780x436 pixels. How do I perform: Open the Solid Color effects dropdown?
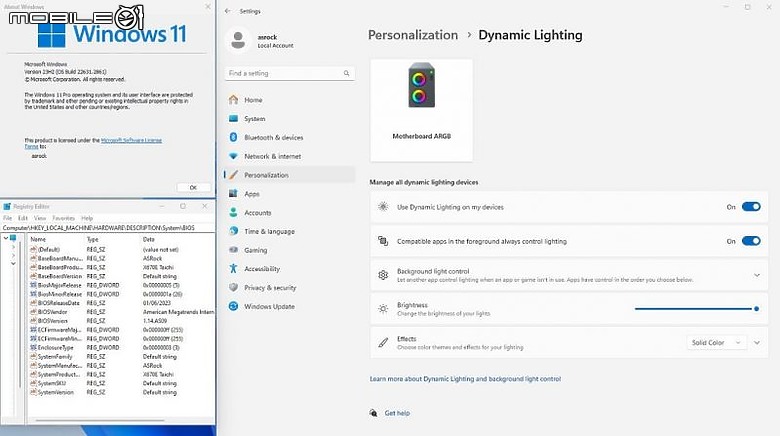pos(716,342)
